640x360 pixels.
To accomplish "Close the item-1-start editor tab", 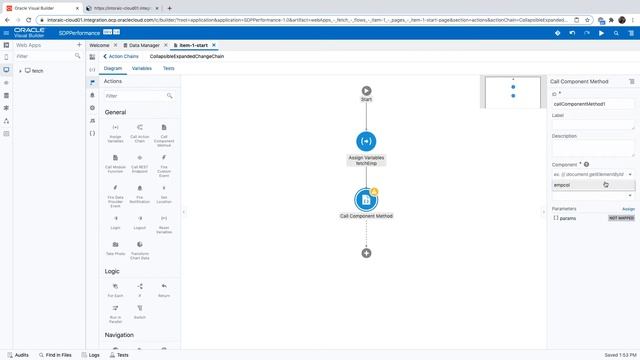I will pos(214,45).
